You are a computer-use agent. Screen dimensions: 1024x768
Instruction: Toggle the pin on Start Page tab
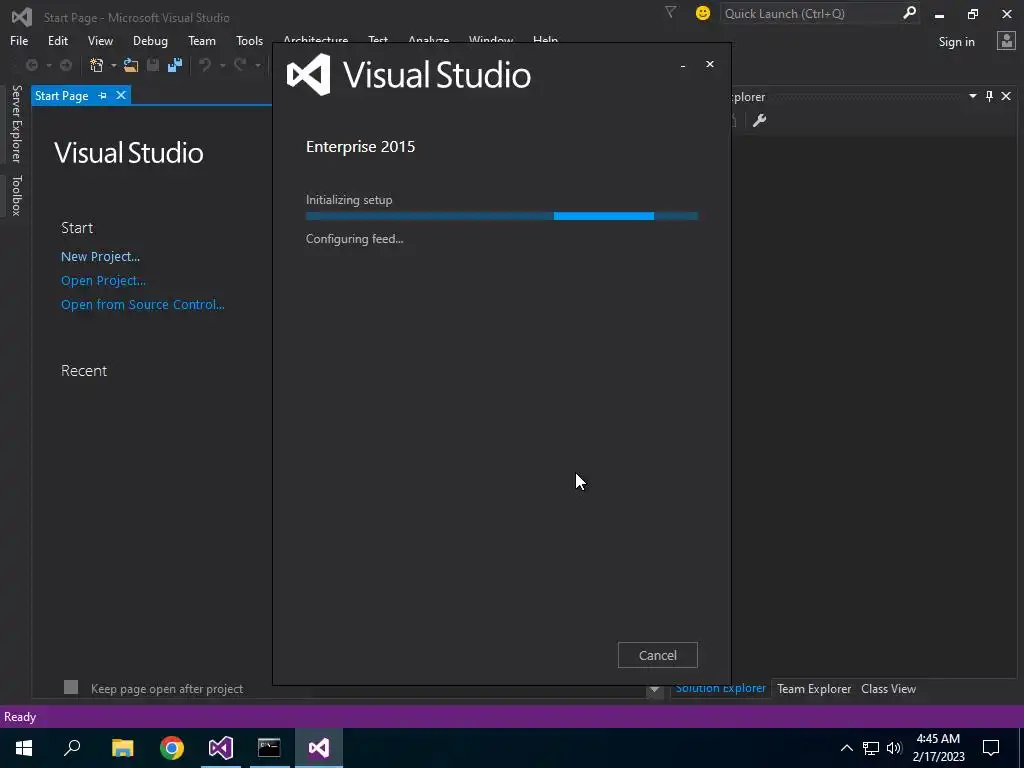coord(103,95)
